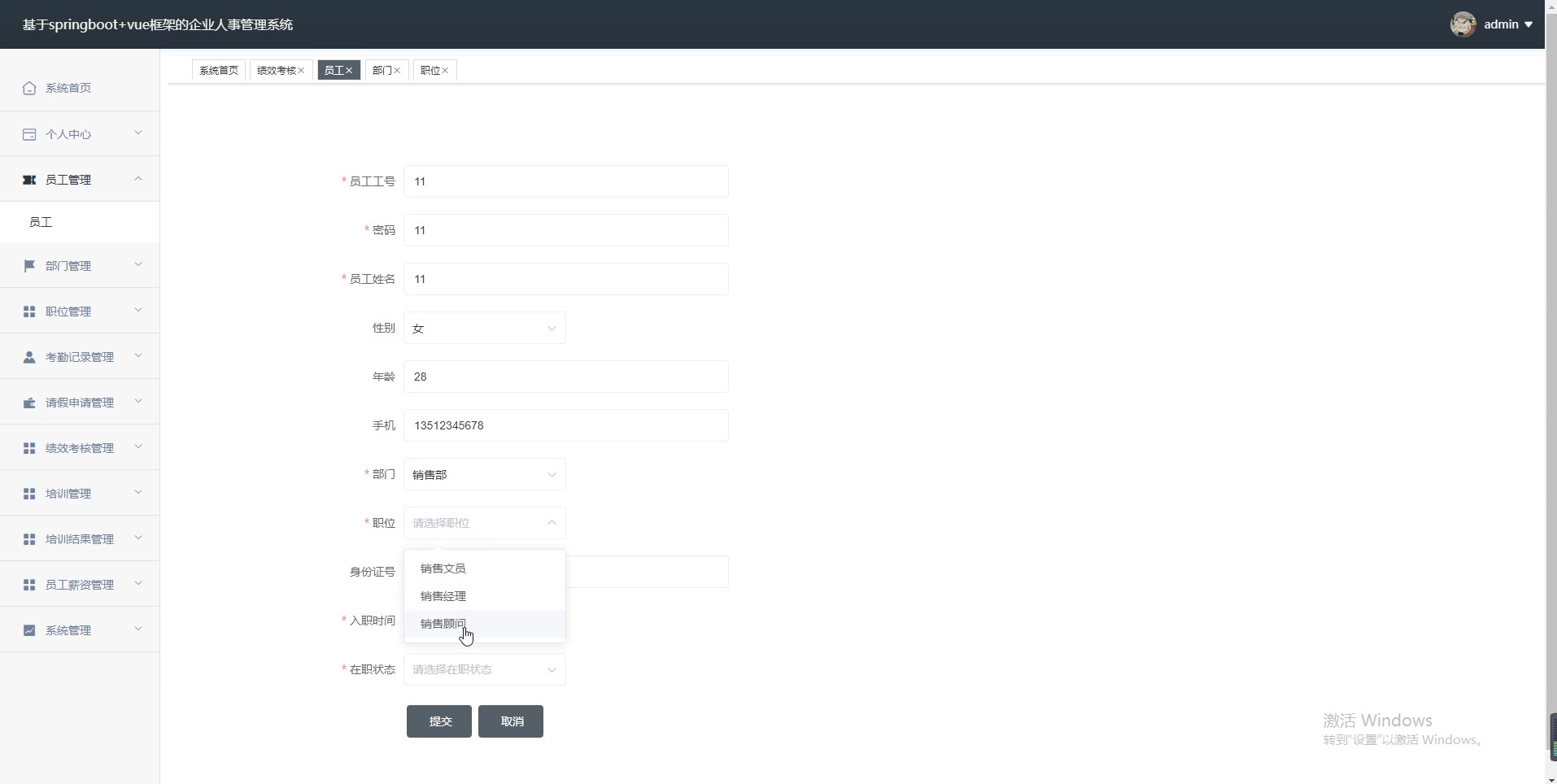Expand the 绩效考核管理 menu chevron
Viewport: 1557px width, 784px height.
click(x=137, y=446)
